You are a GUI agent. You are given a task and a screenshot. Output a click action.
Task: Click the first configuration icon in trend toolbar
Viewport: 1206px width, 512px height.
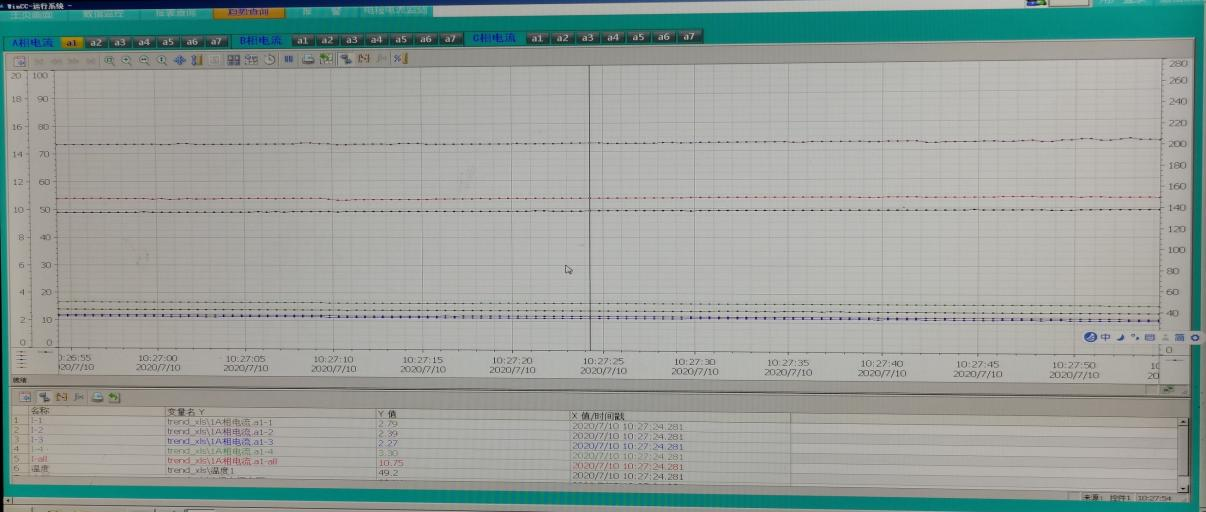(x=19, y=60)
